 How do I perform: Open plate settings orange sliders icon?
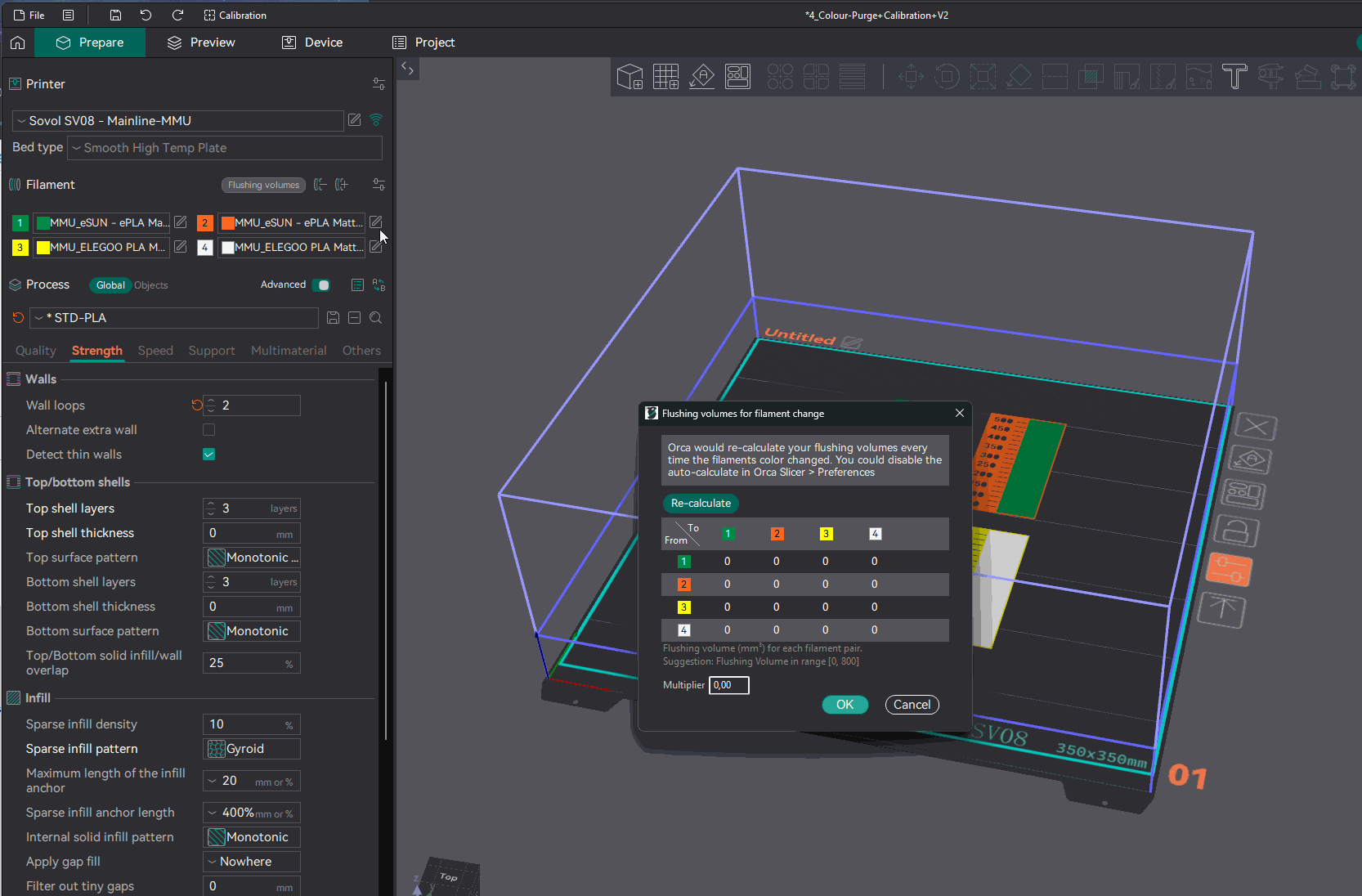(x=1229, y=571)
